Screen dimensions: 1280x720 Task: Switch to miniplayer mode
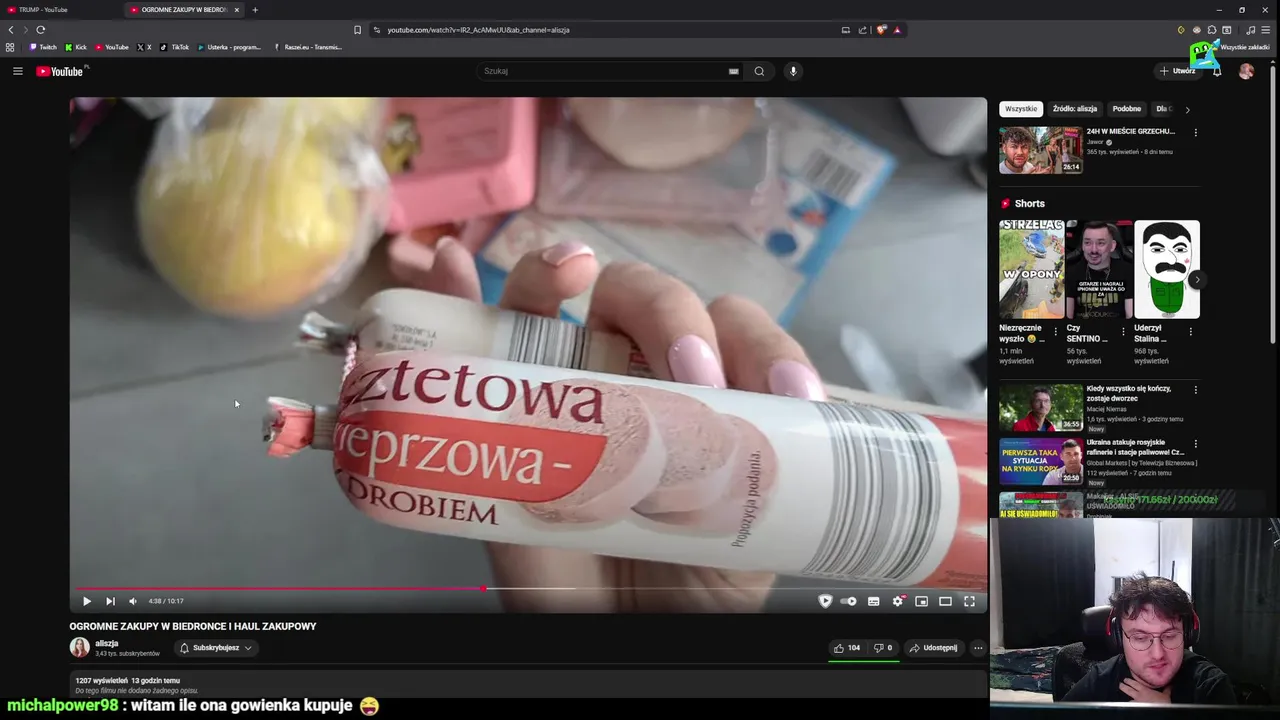click(921, 601)
